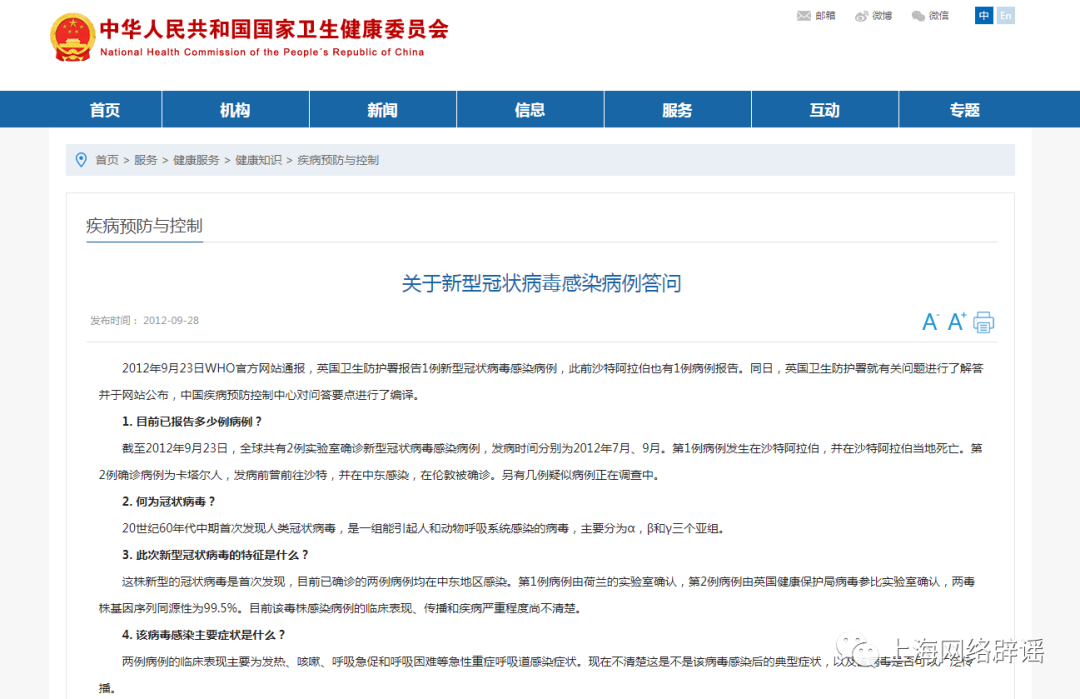Open the 机构 navigation menu item
Screen dimensions: 1080x699
pyautogui.click(x=236, y=109)
